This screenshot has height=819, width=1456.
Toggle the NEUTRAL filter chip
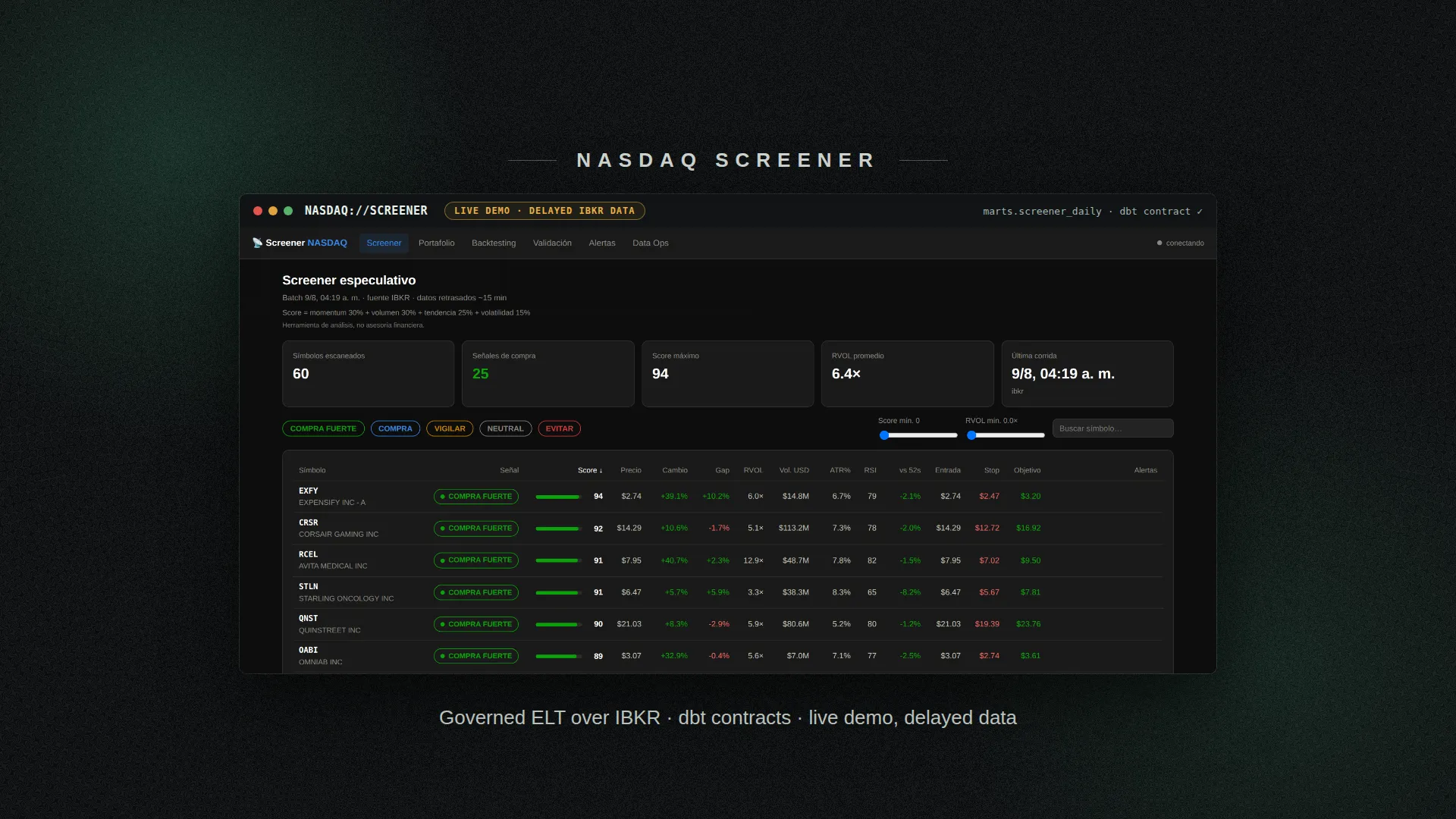[x=505, y=428]
